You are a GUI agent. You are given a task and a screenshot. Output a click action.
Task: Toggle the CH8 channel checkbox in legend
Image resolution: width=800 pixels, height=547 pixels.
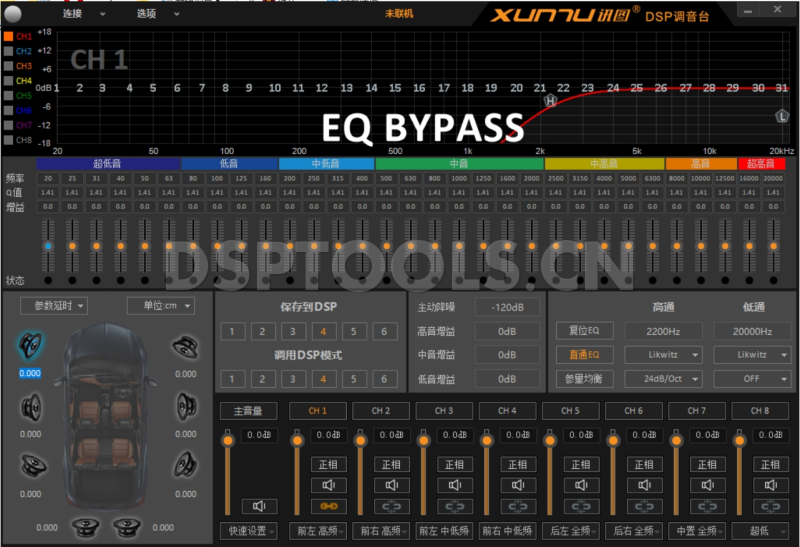tap(9, 141)
